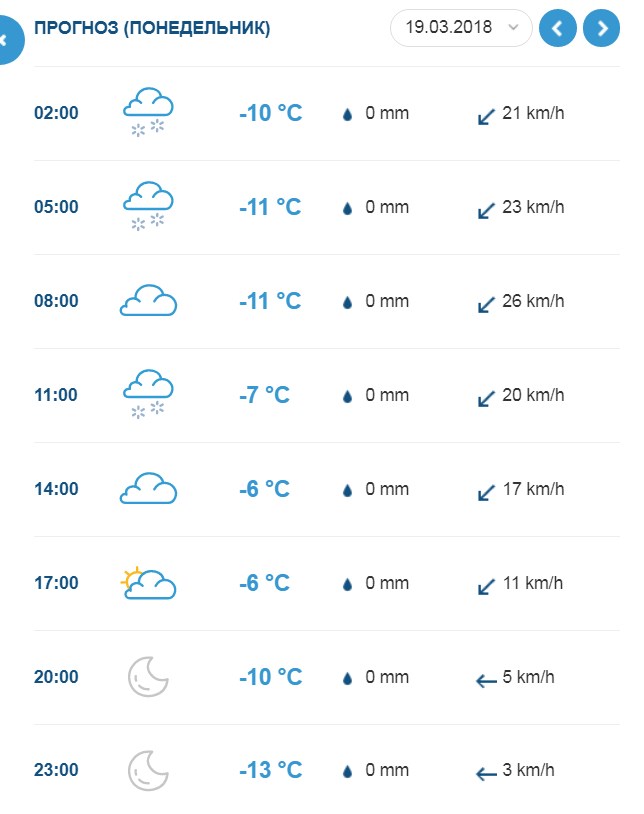The image size is (644, 814).
Task: Click the 26 km/h wind speed value
Action: pos(533,301)
